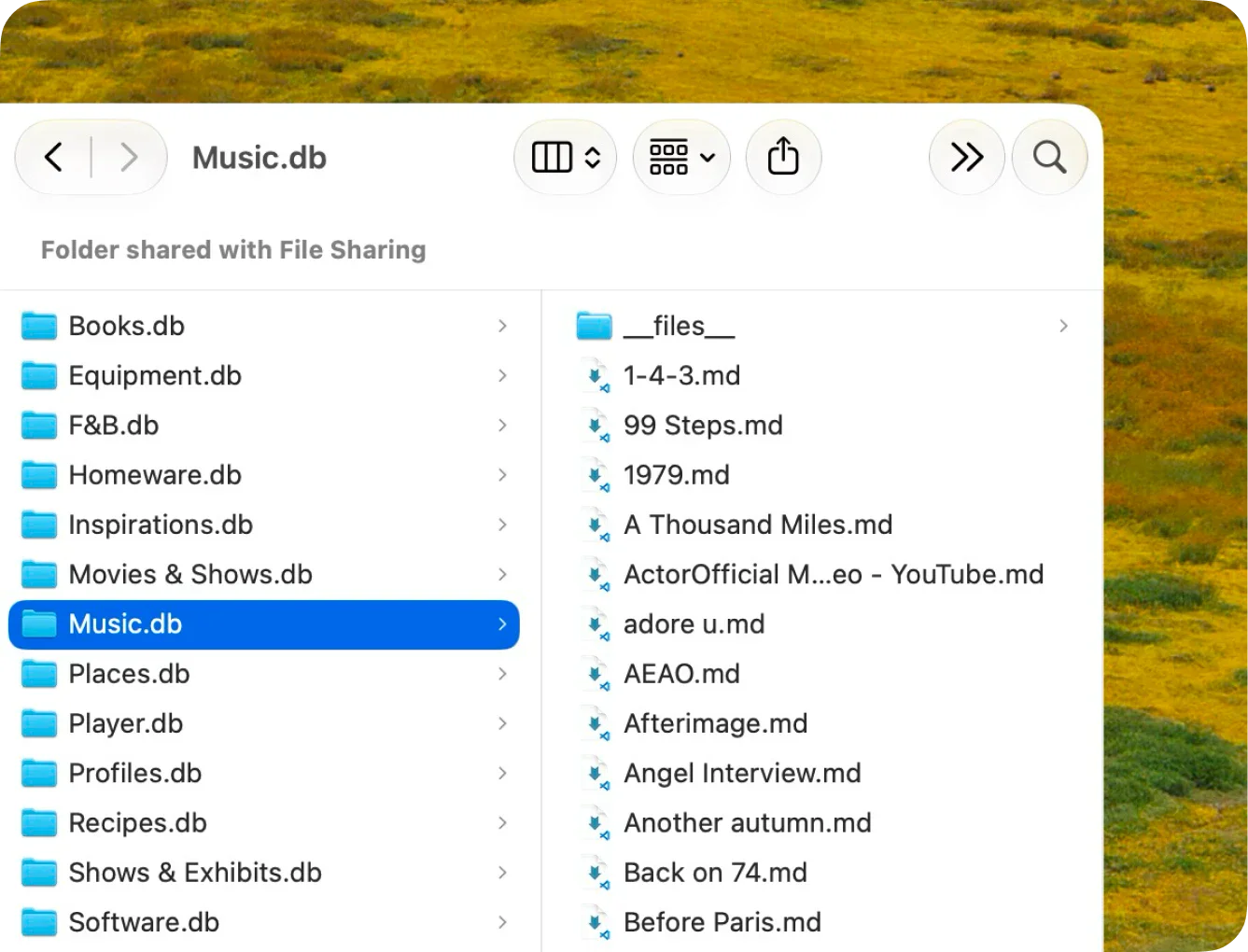Image resolution: width=1248 pixels, height=952 pixels.
Task: Select A Thousand Miles.md file
Action: tap(823, 525)
